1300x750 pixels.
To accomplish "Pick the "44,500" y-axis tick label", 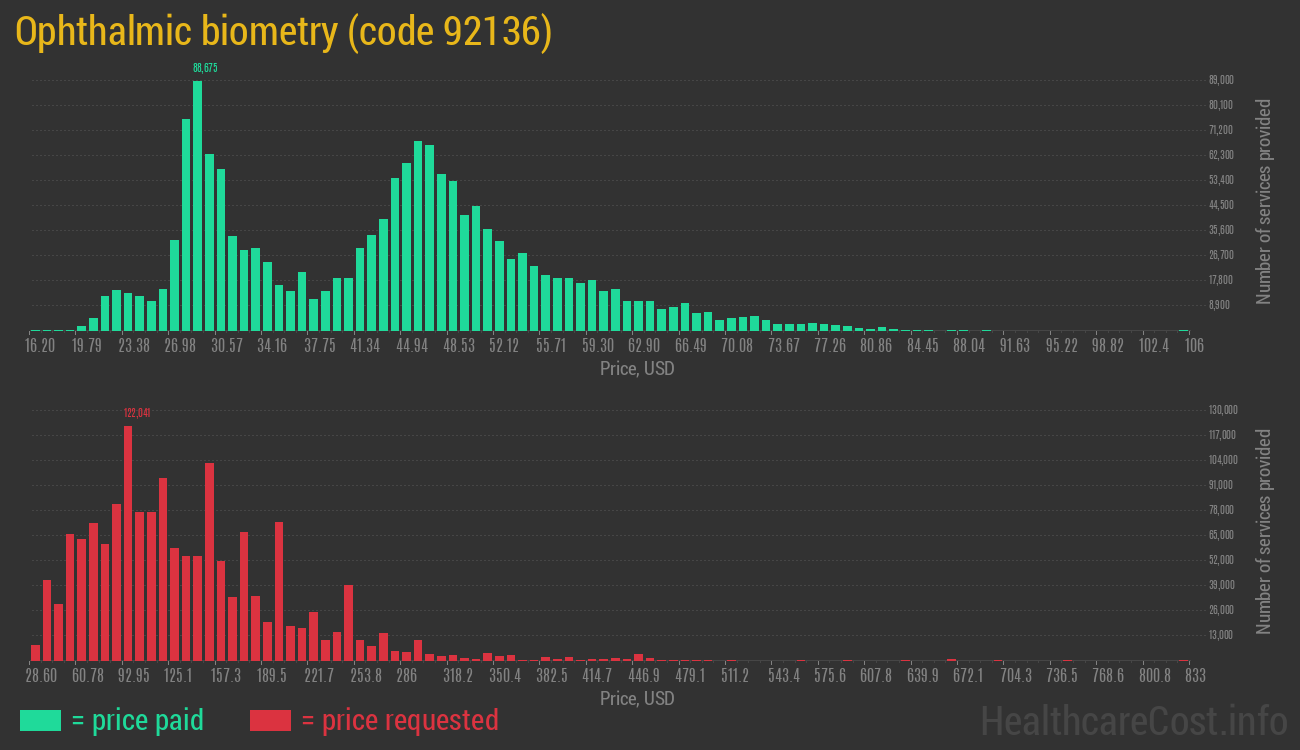I will click(1221, 205).
